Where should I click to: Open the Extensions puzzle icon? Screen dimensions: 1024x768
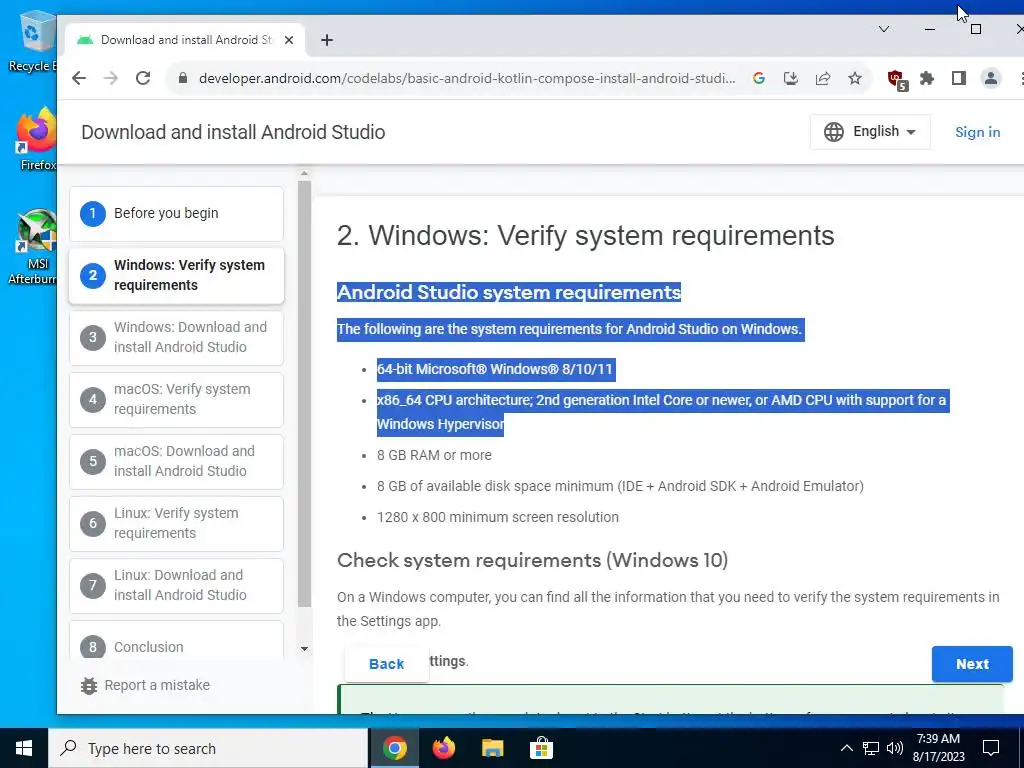coord(927,78)
